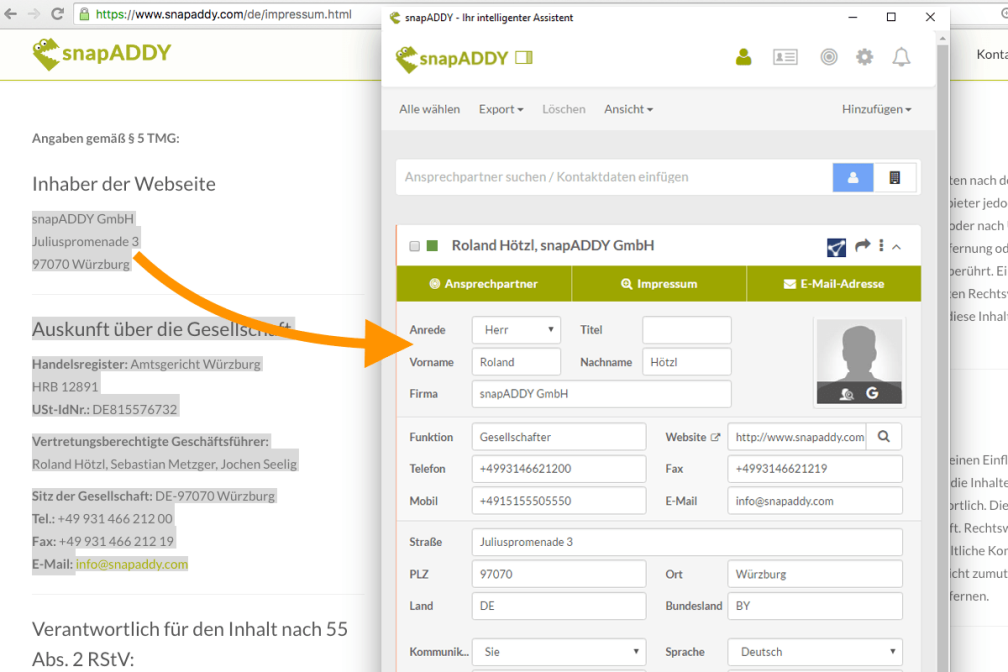Open the three-dot menu on the contact card

click(881, 245)
